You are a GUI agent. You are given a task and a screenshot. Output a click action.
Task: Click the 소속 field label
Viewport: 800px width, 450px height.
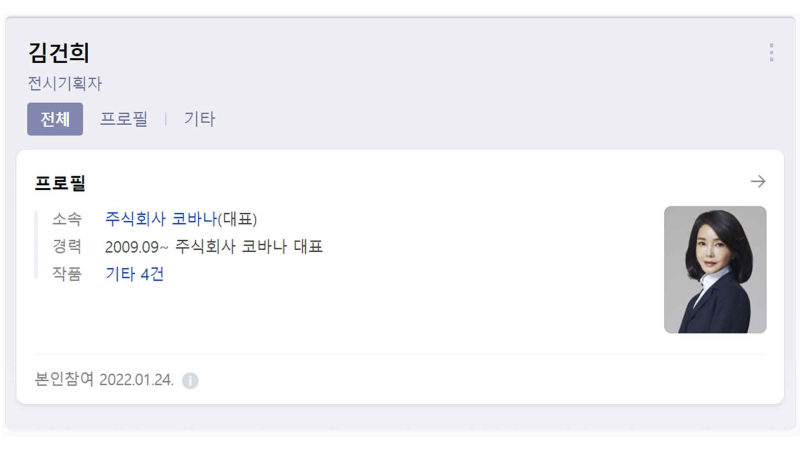[67, 219]
